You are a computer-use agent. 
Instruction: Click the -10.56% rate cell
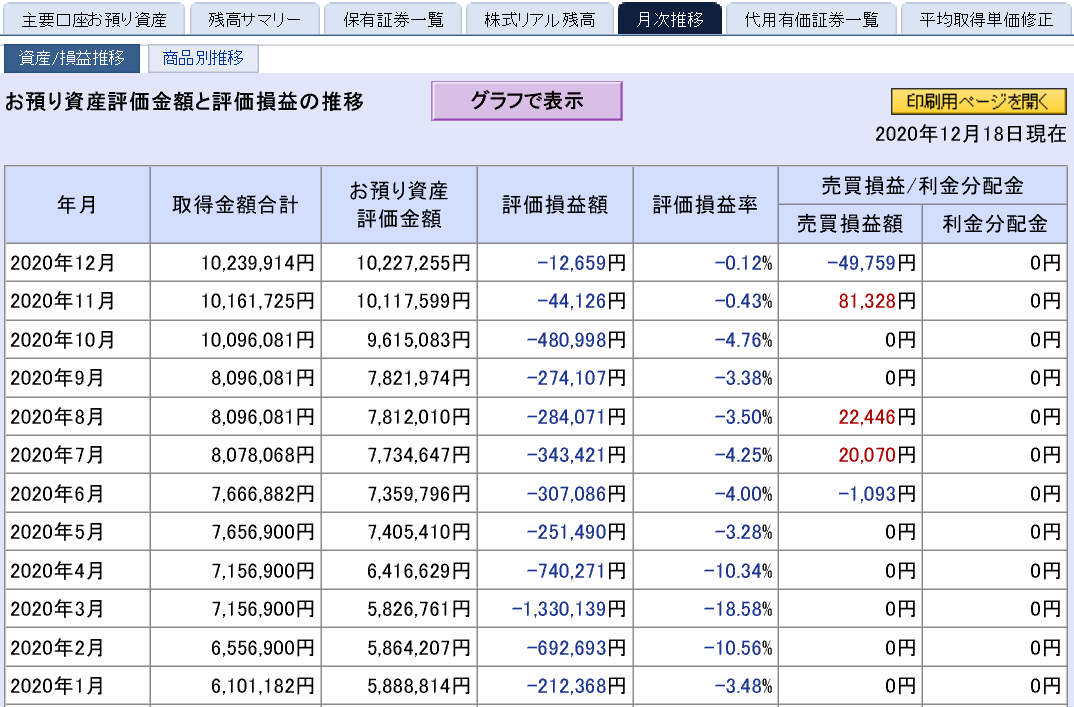[x=705, y=647]
